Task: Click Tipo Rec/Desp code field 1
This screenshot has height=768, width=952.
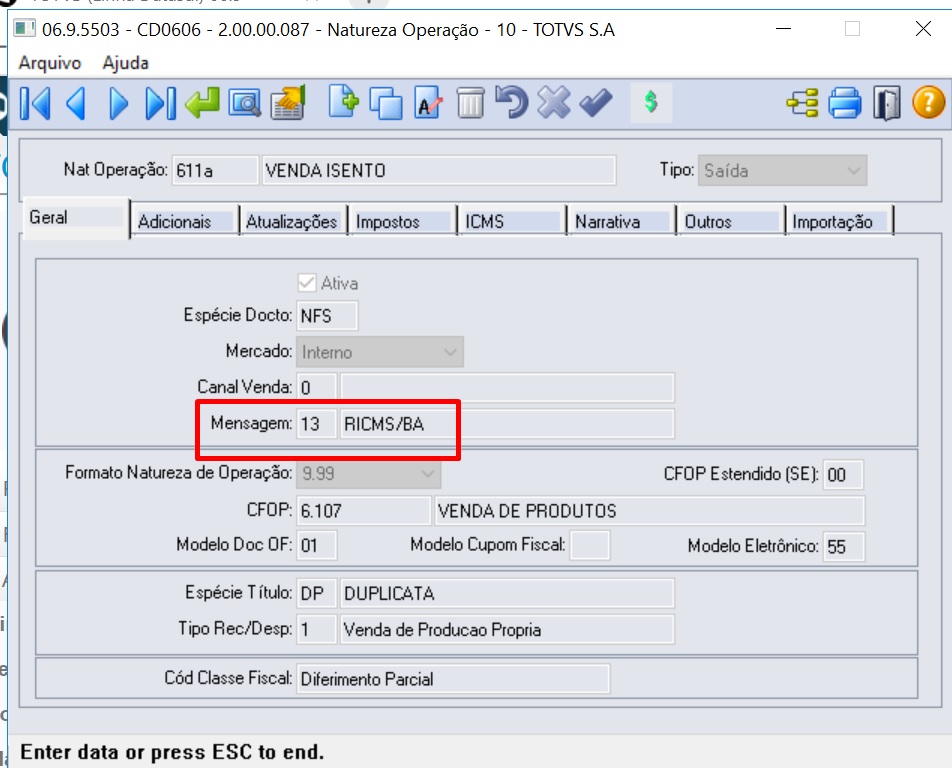Action: tap(316, 630)
